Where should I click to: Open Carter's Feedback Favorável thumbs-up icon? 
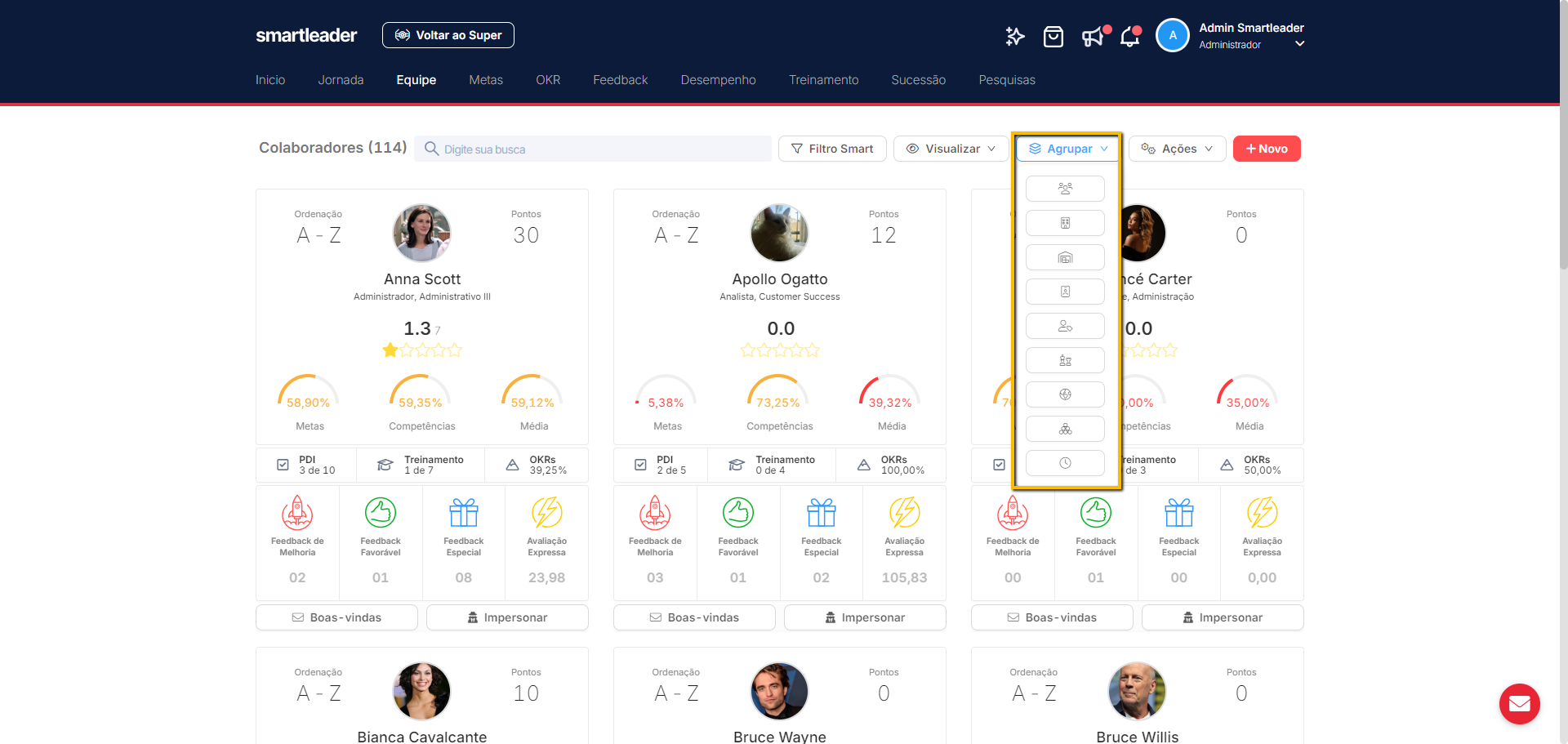[1096, 513]
